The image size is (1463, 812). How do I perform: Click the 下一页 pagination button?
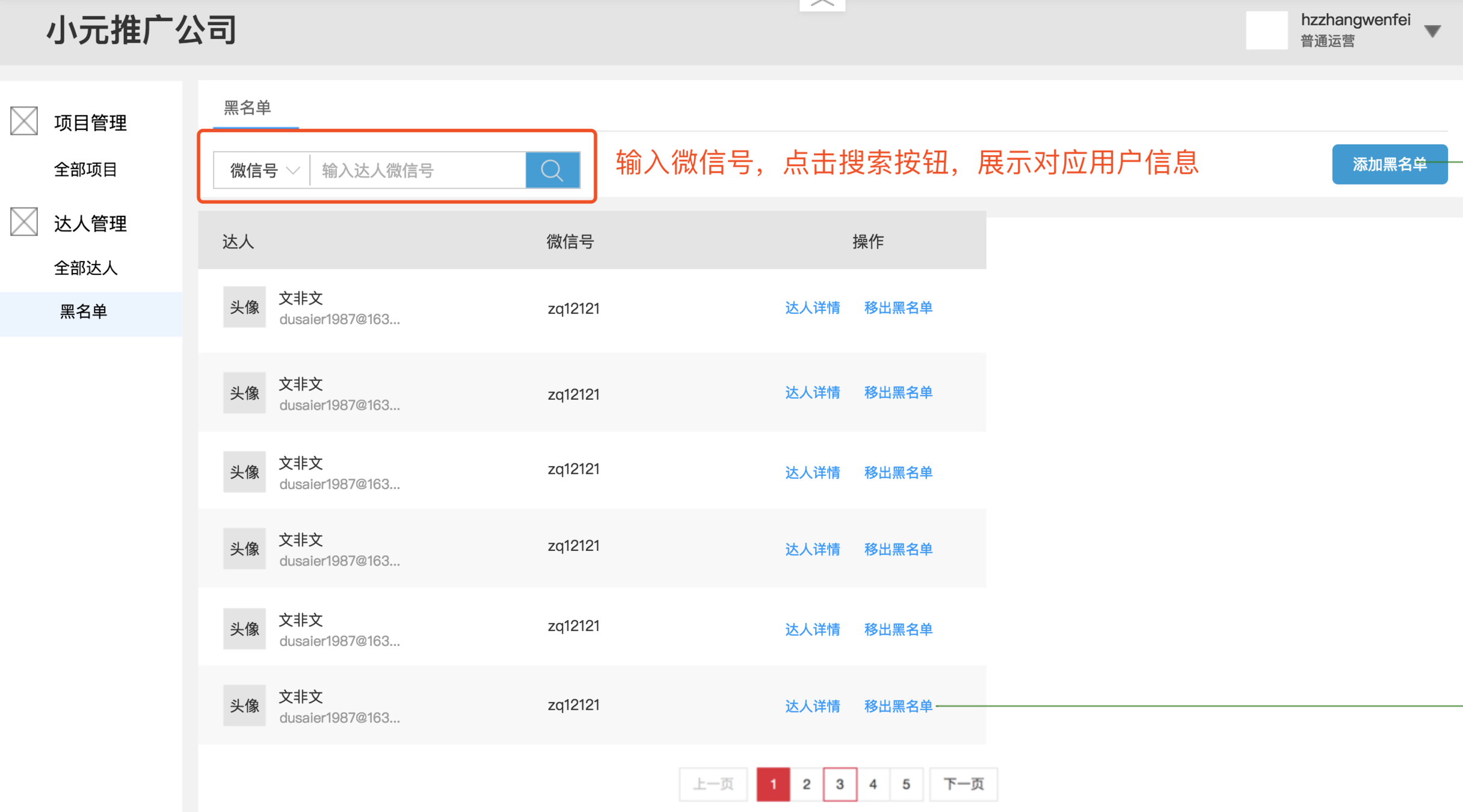(x=963, y=784)
